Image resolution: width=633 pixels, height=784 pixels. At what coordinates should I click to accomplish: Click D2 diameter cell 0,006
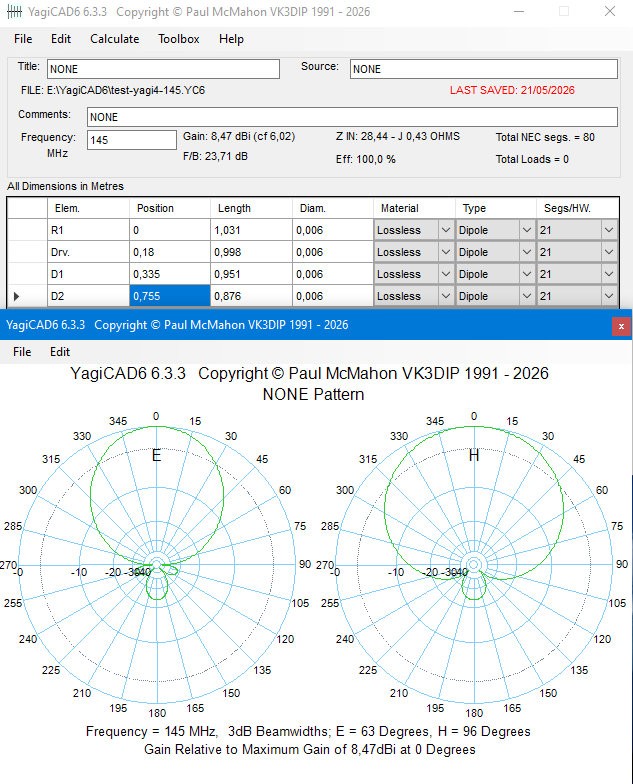point(332,296)
